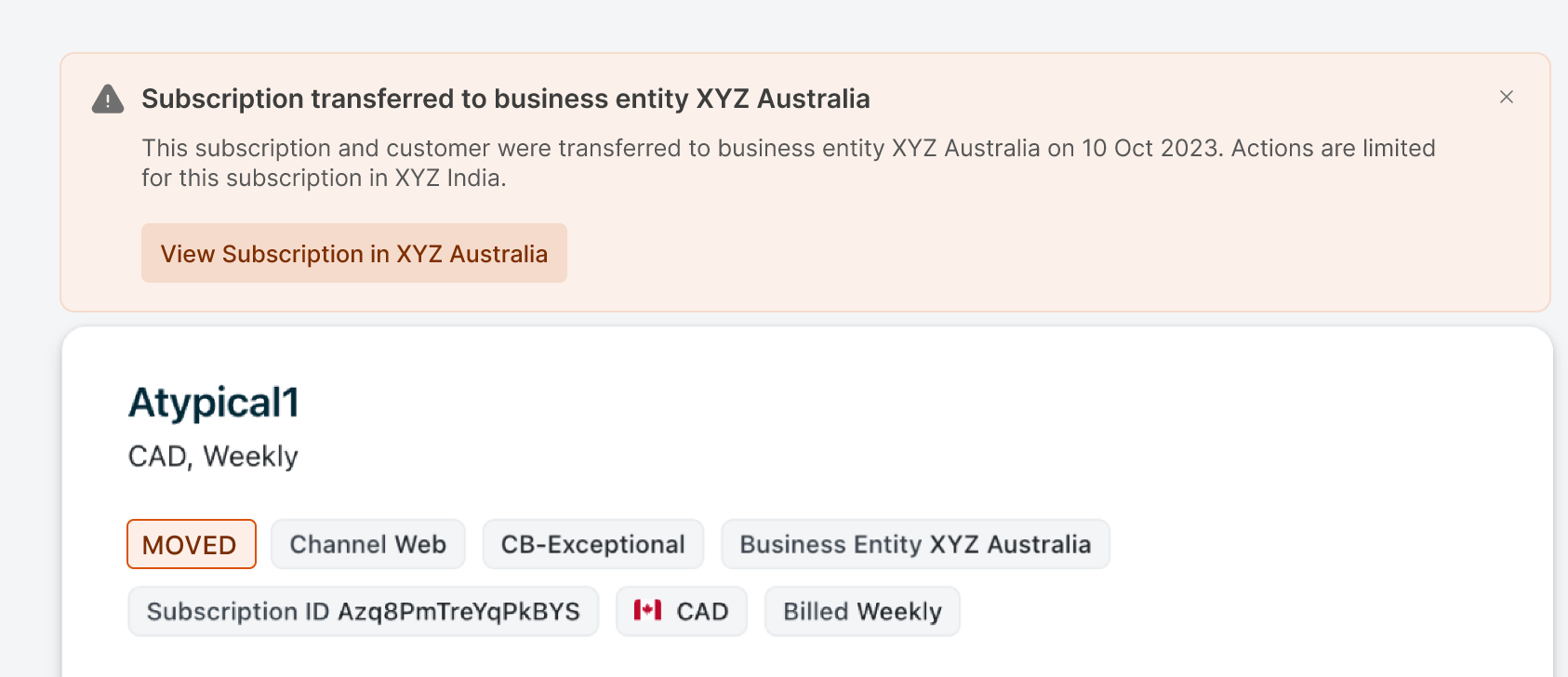This screenshot has height=677, width=1568.
Task: Select the Billed Weekly tag
Action: point(862,612)
